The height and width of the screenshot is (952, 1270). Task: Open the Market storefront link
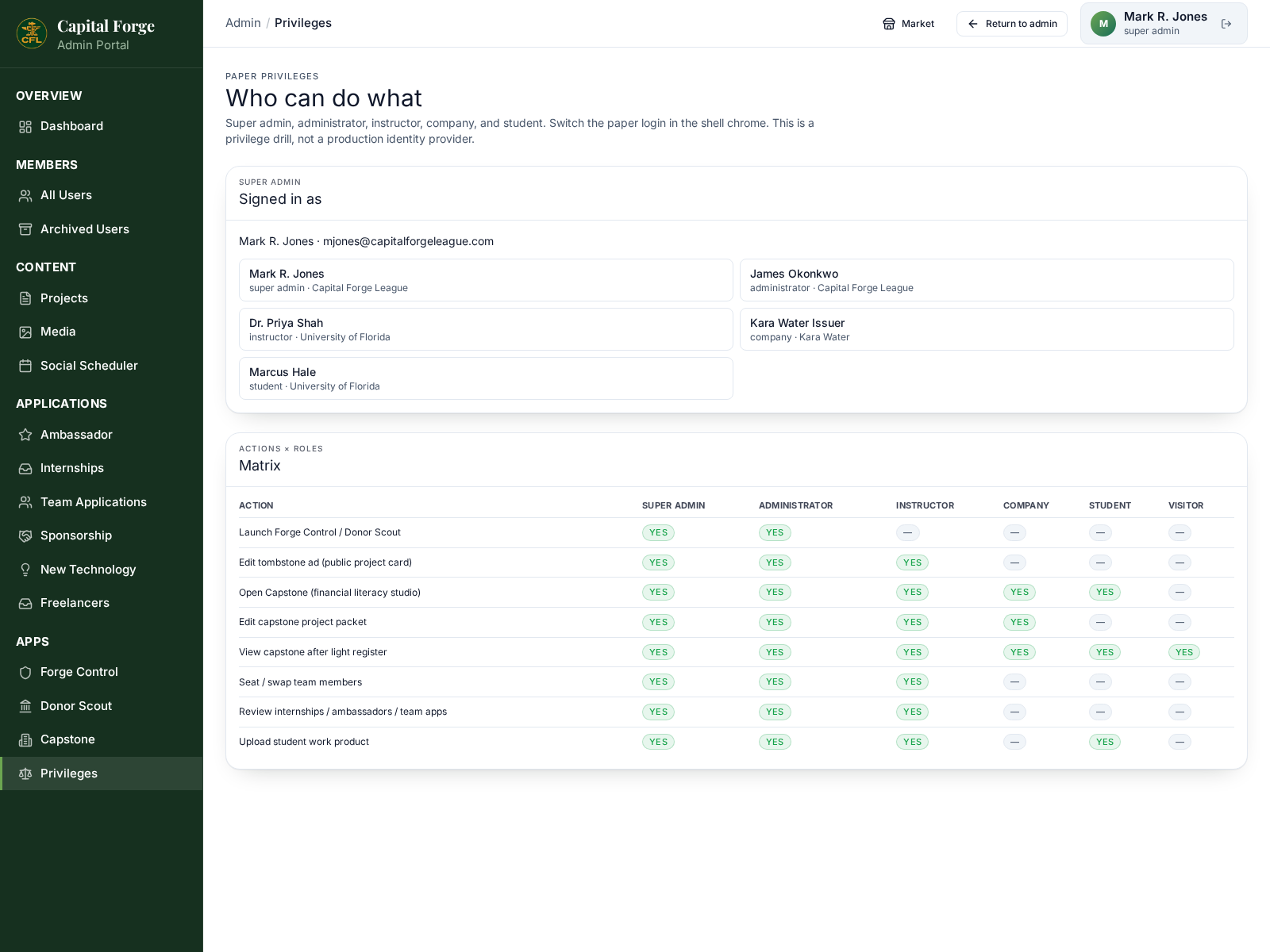point(909,24)
